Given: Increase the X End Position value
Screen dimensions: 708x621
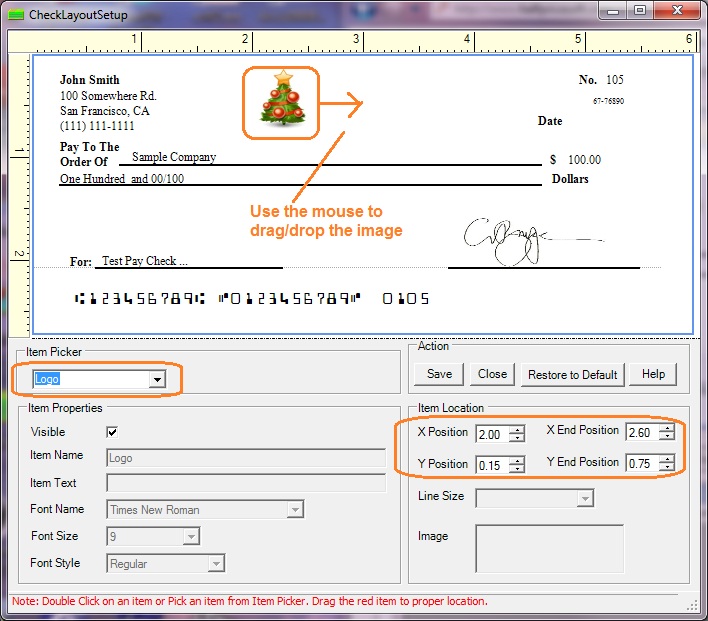Looking at the screenshot, I should 666,428.
